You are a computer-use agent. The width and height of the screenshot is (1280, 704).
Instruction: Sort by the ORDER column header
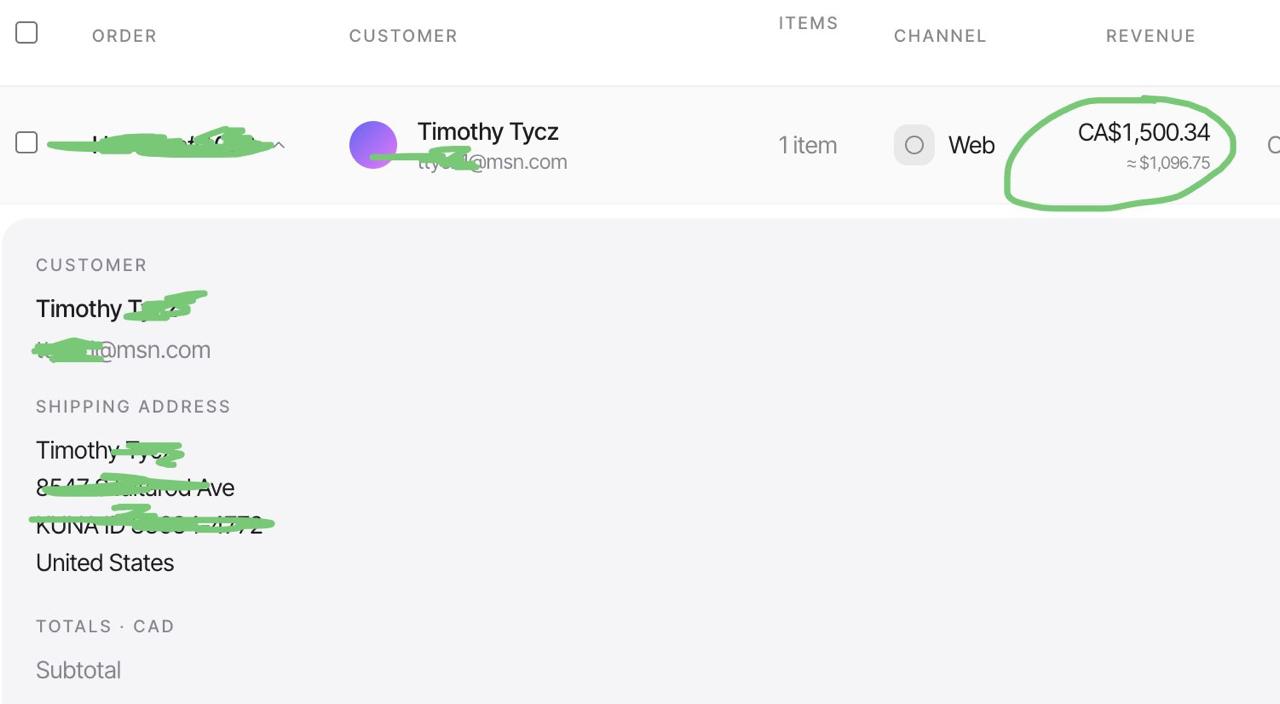pyautogui.click(x=124, y=36)
